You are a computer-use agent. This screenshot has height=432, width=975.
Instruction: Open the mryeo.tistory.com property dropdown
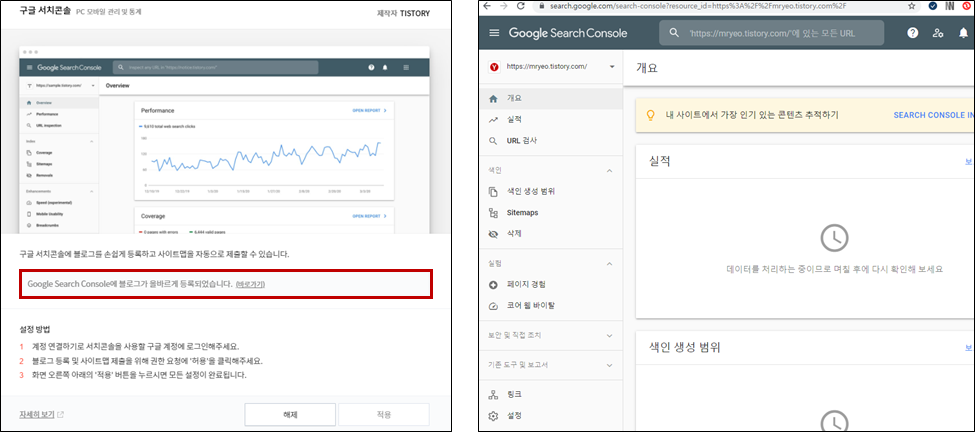click(612, 67)
